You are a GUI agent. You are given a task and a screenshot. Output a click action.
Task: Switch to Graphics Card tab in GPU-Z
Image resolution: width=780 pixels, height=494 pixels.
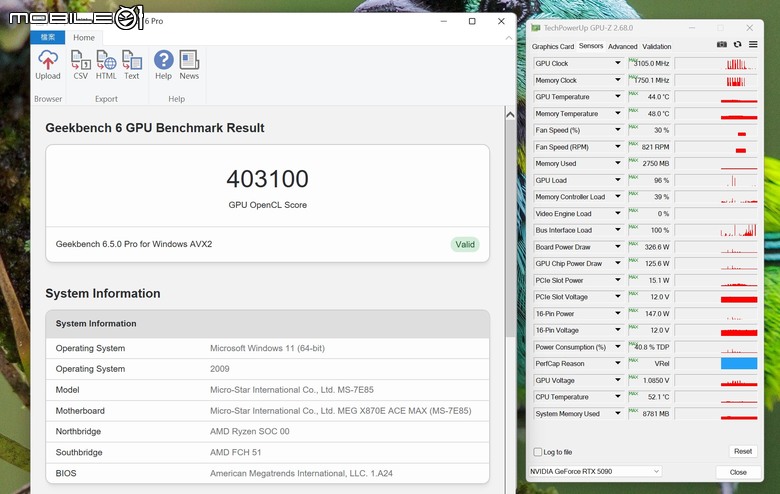click(x=553, y=46)
